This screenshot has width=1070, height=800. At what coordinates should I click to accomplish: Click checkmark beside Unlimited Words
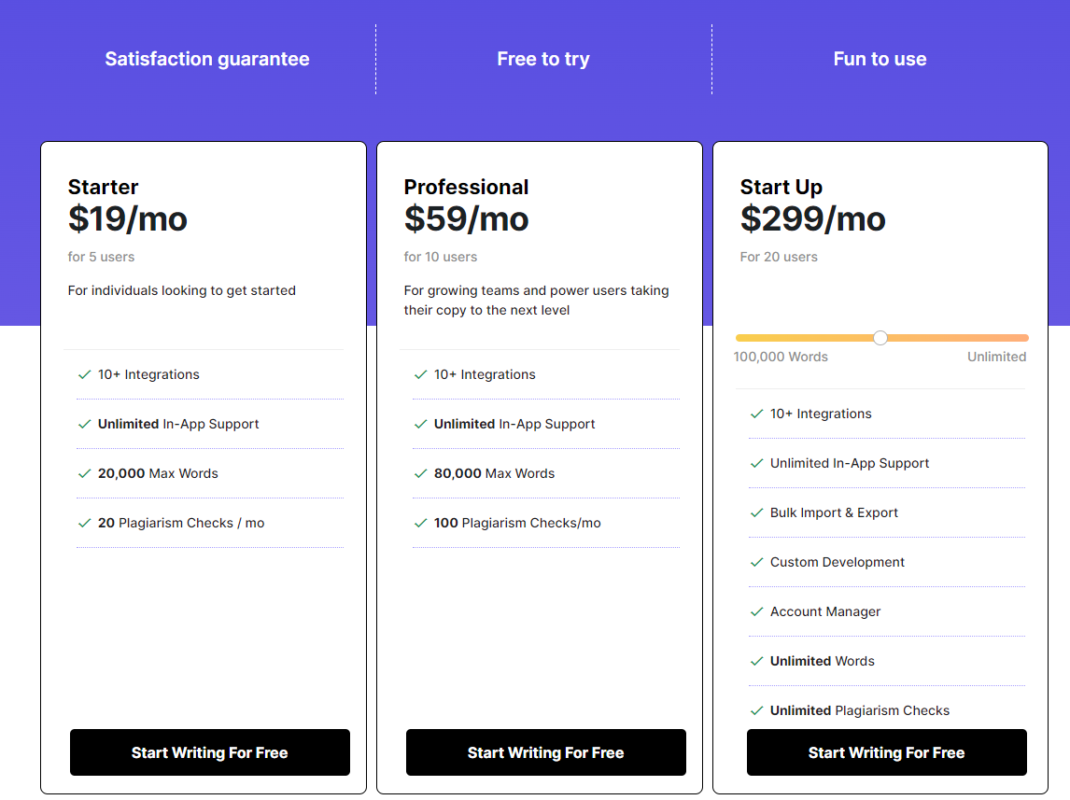[x=757, y=661]
